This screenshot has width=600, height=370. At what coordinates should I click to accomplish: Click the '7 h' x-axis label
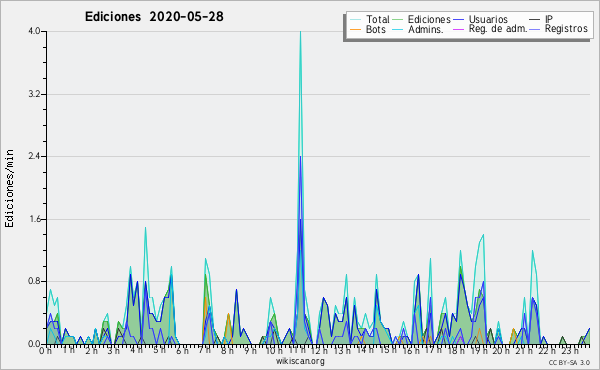tap(205, 350)
